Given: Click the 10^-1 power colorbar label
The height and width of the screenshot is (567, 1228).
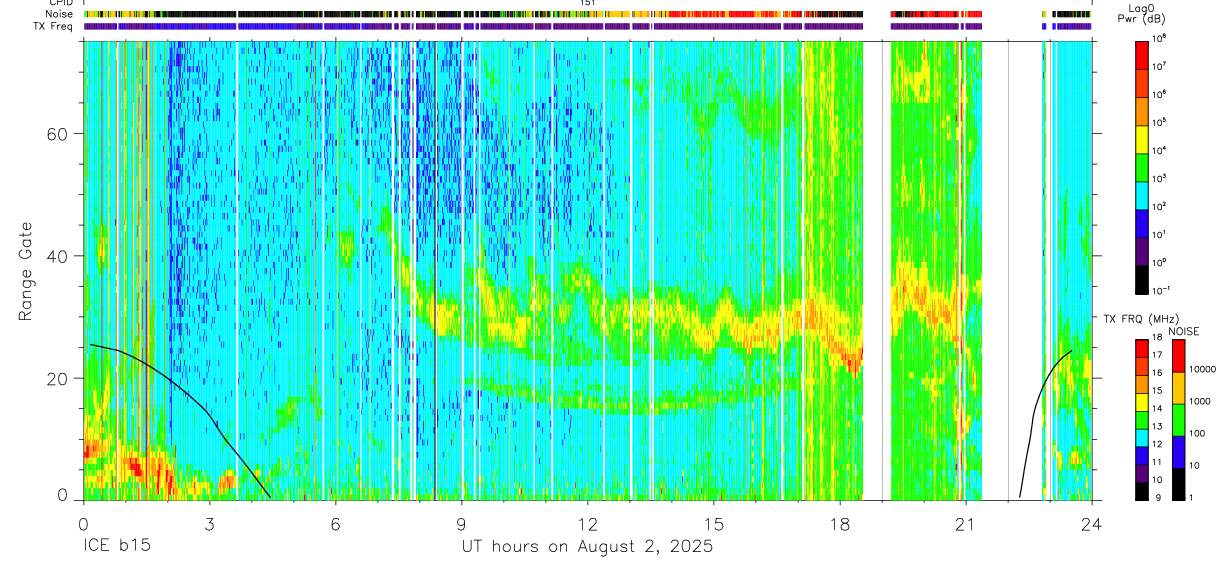Looking at the screenshot, I should (1162, 289).
